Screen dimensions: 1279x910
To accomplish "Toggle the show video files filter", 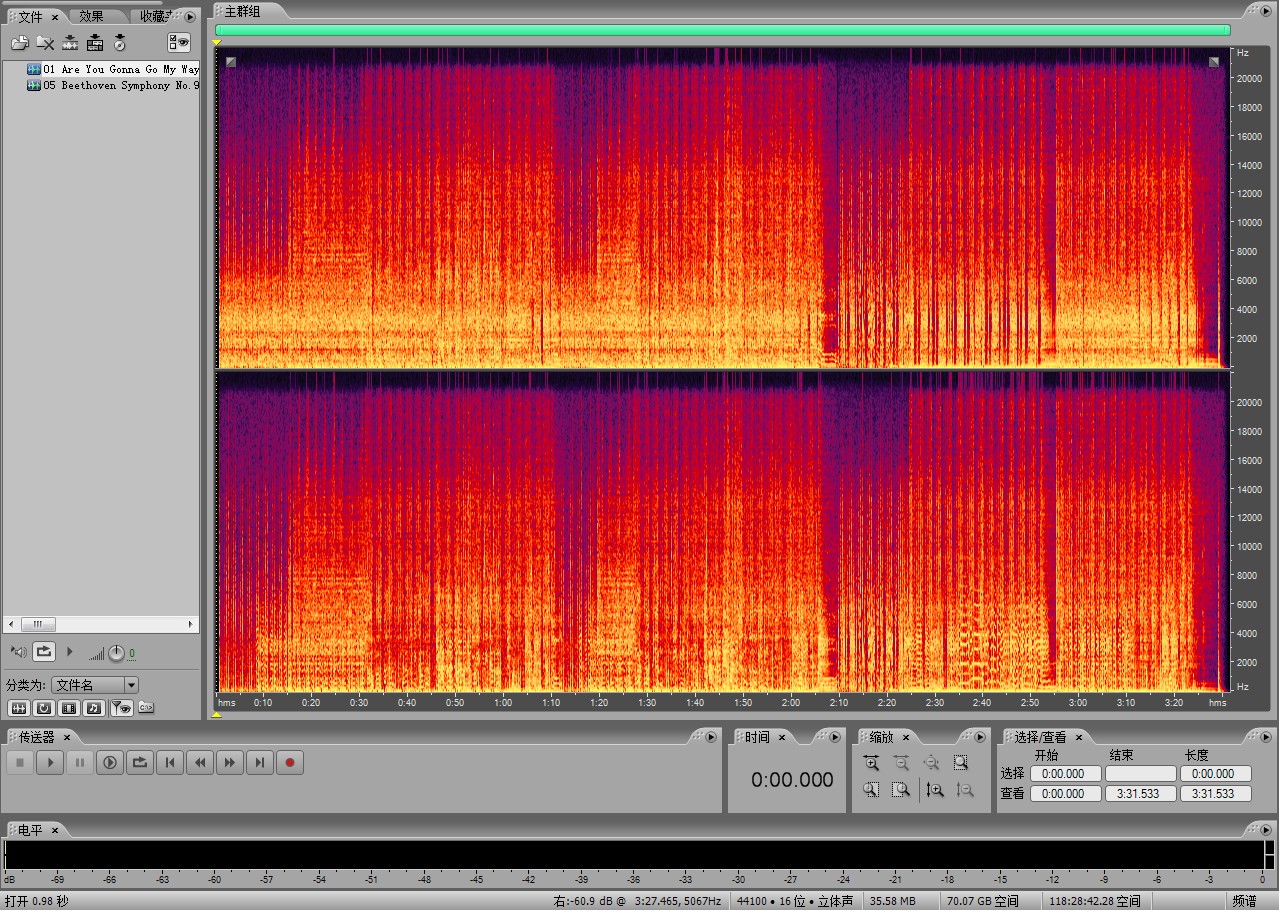I will point(69,708).
